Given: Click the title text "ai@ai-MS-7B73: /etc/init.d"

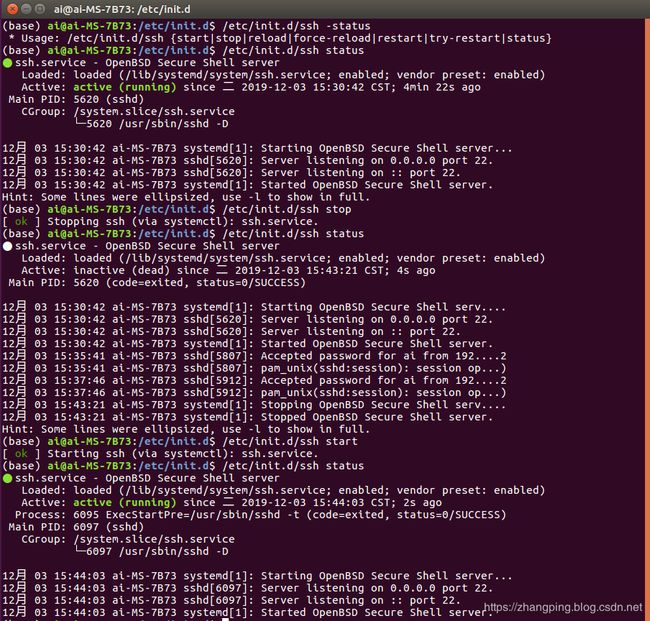Looking at the screenshot, I should (122, 9).
